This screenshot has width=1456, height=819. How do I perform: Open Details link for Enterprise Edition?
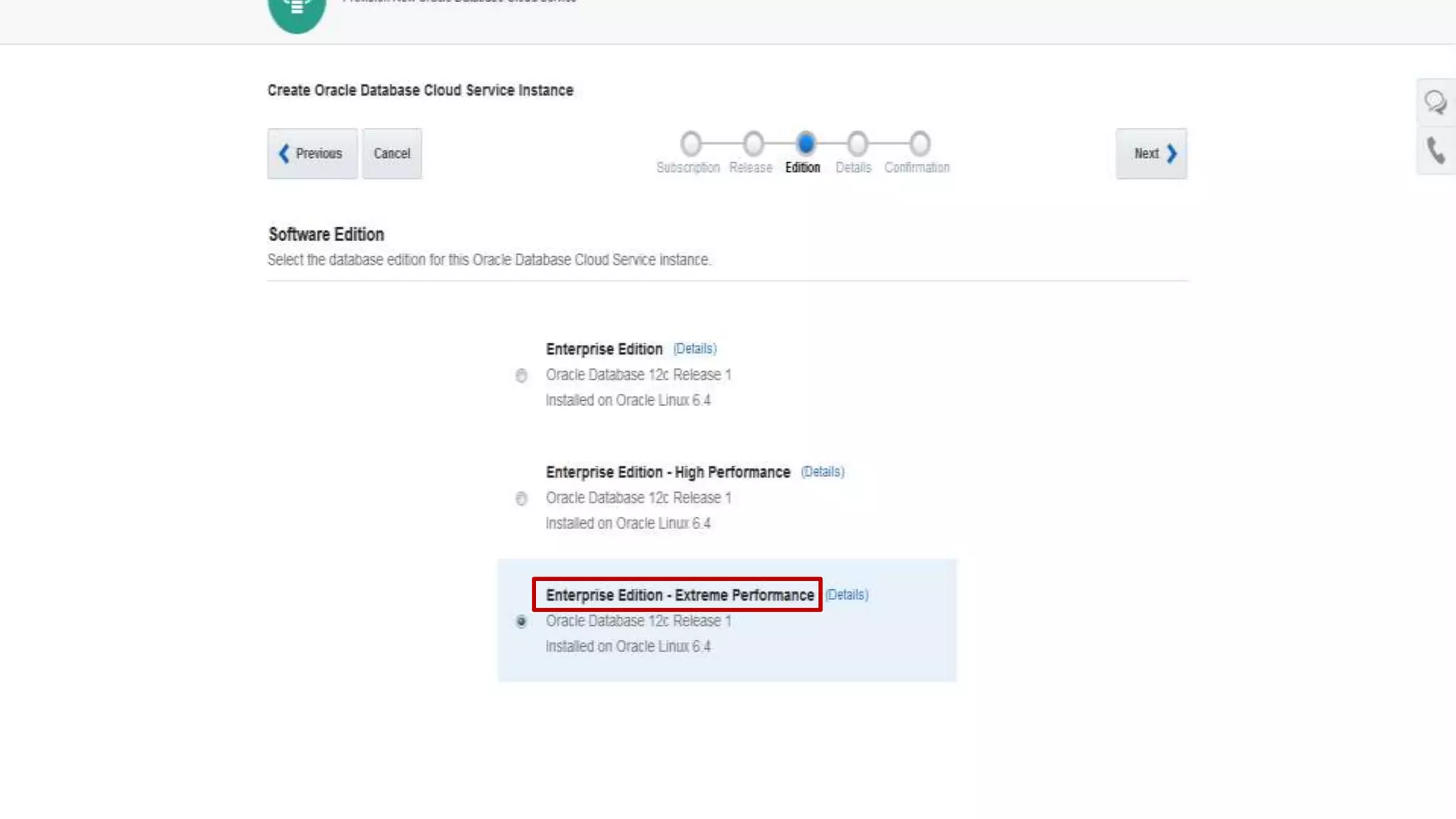tap(695, 348)
